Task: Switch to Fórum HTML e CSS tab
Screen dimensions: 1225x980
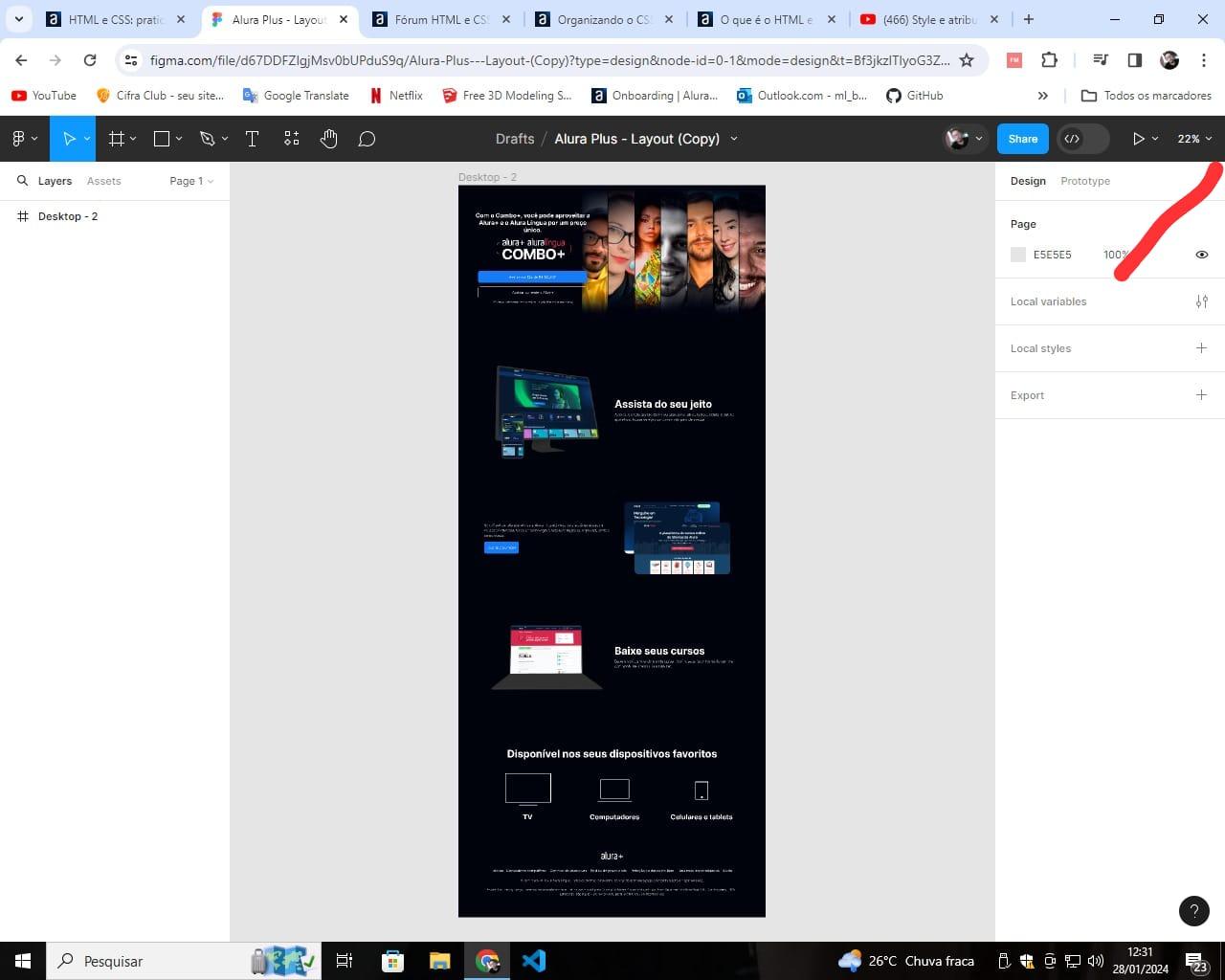Action: [x=441, y=19]
